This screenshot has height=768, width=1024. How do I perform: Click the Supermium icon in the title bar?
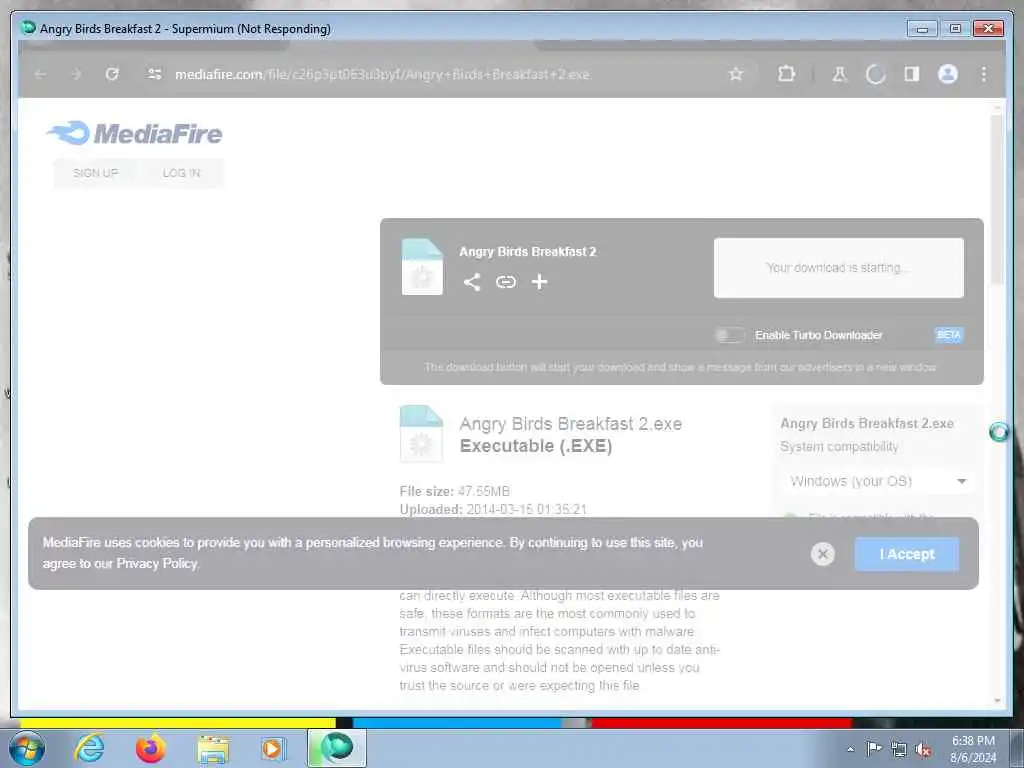click(28, 28)
